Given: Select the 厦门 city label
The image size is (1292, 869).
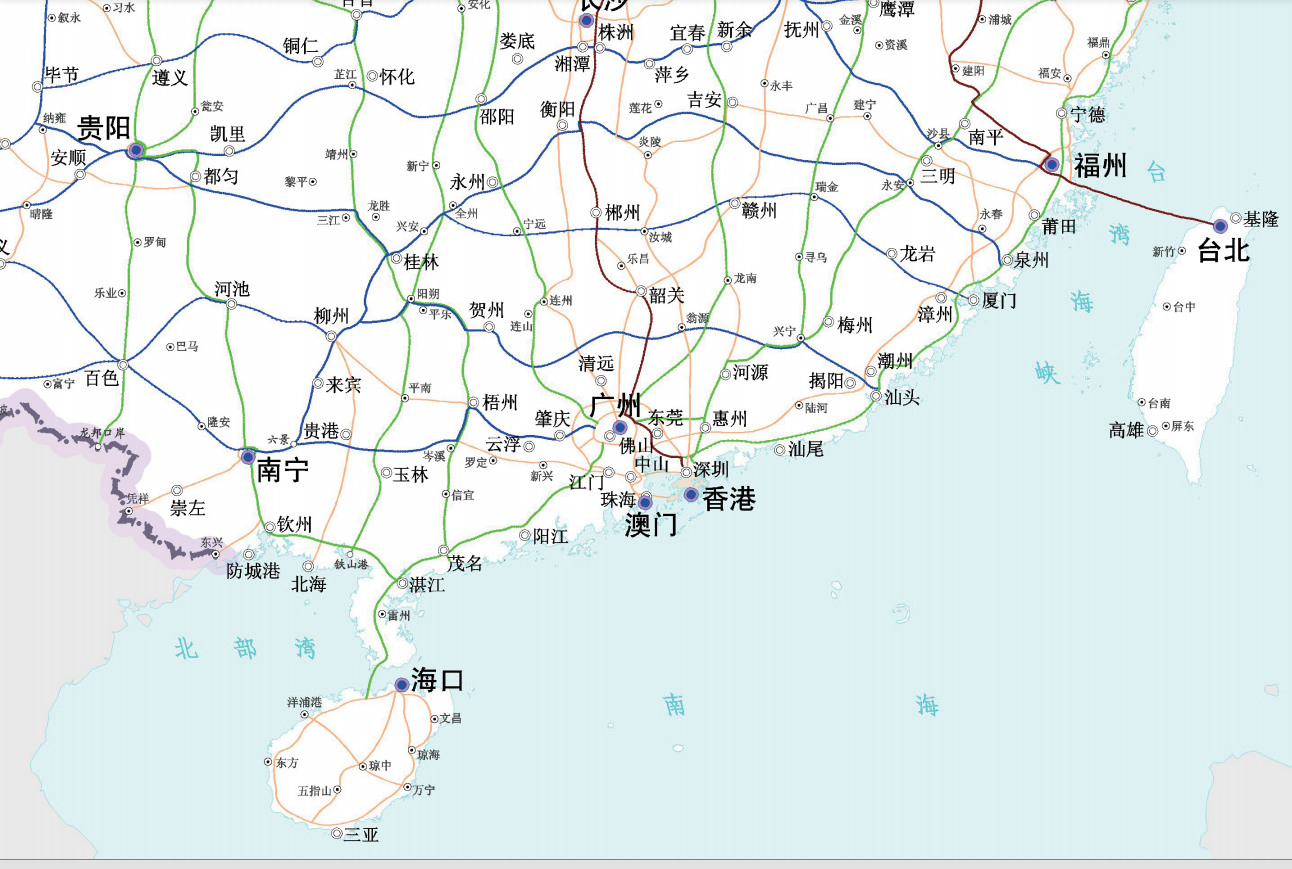Looking at the screenshot, I should 999,299.
